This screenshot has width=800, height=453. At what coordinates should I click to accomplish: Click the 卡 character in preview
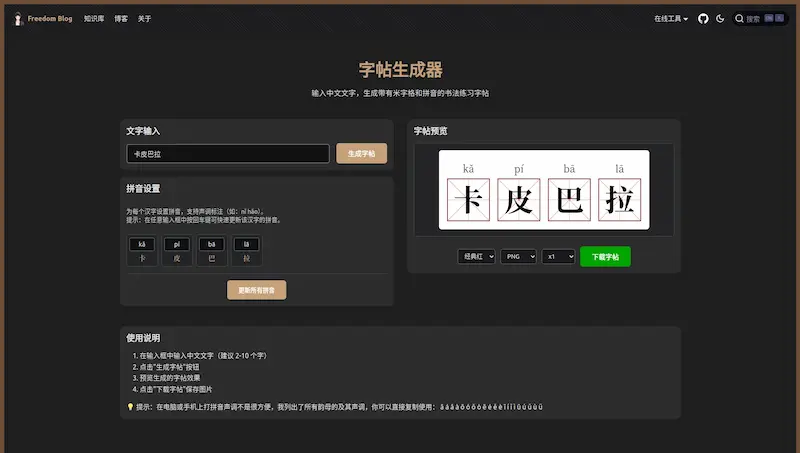point(468,199)
